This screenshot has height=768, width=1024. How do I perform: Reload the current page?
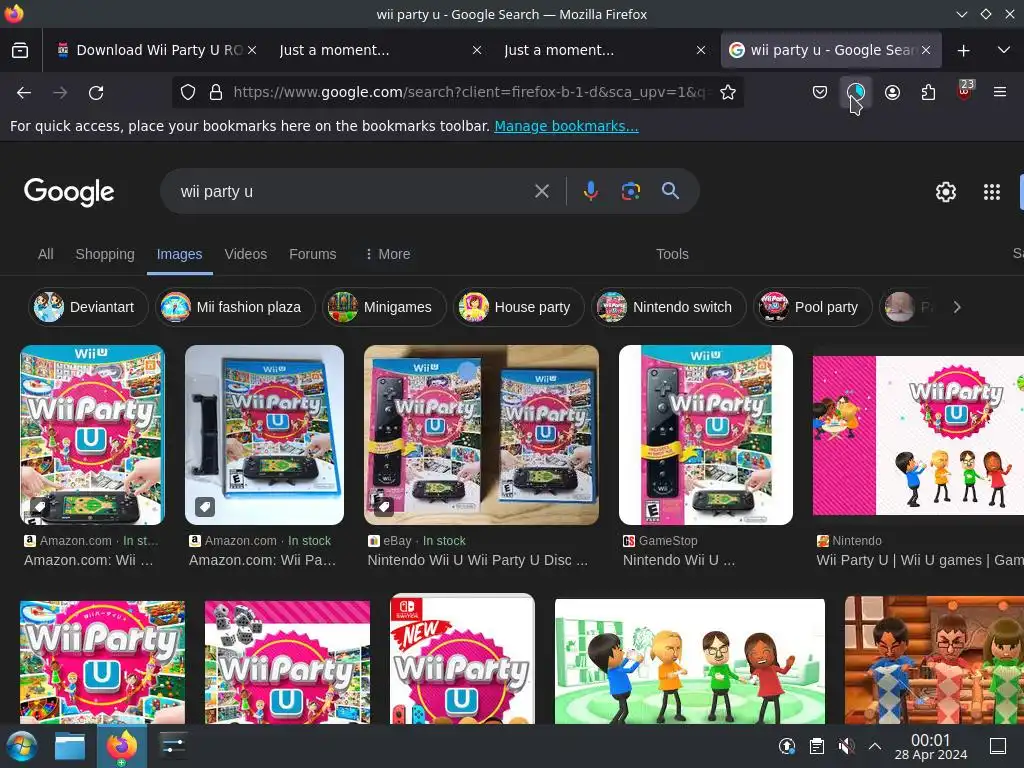pyautogui.click(x=96, y=93)
